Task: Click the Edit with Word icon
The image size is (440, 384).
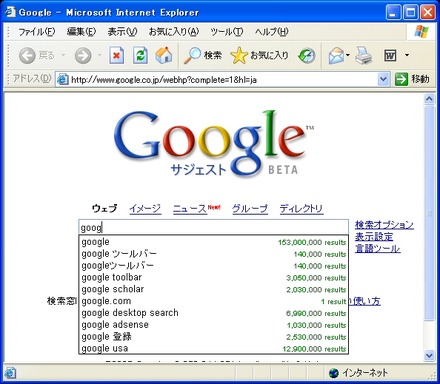Action: click(390, 55)
